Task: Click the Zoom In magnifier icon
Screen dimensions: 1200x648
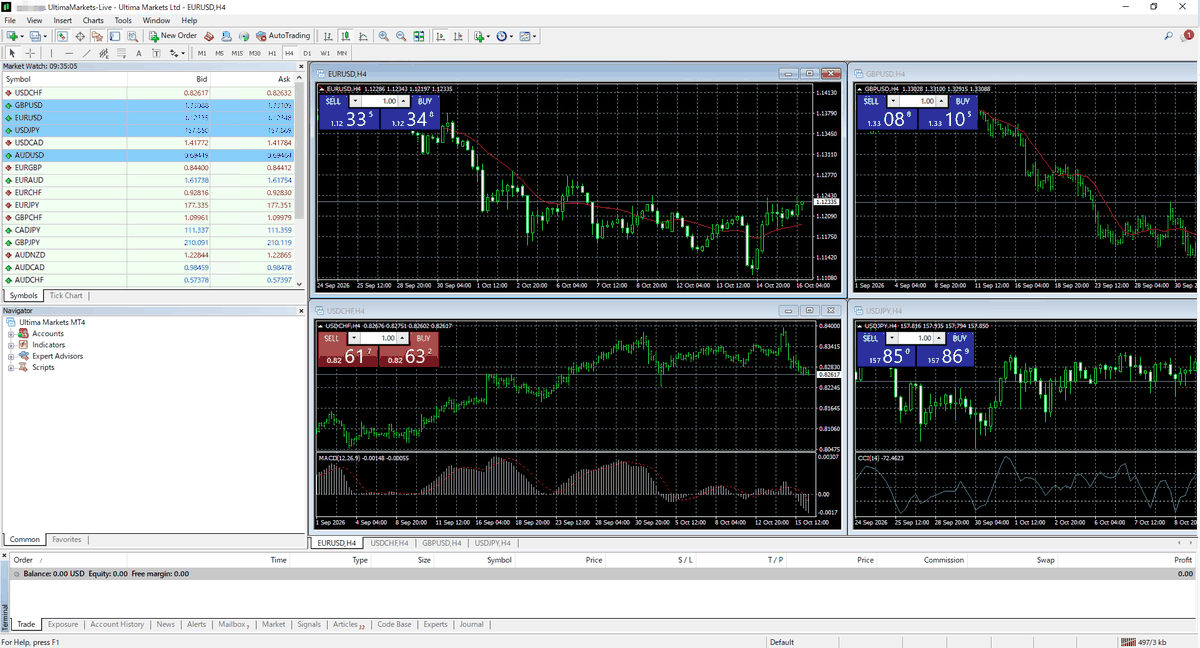Action: (x=383, y=36)
